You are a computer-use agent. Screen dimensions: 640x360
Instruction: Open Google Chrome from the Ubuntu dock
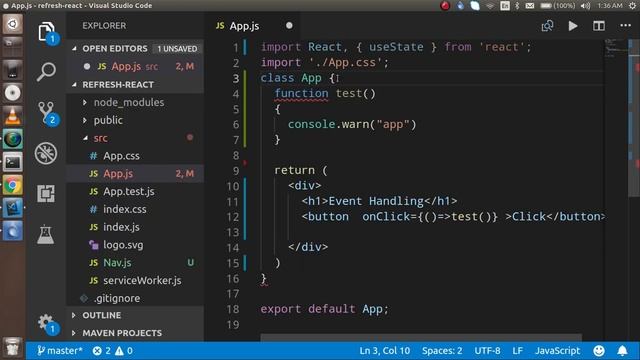click(13, 186)
